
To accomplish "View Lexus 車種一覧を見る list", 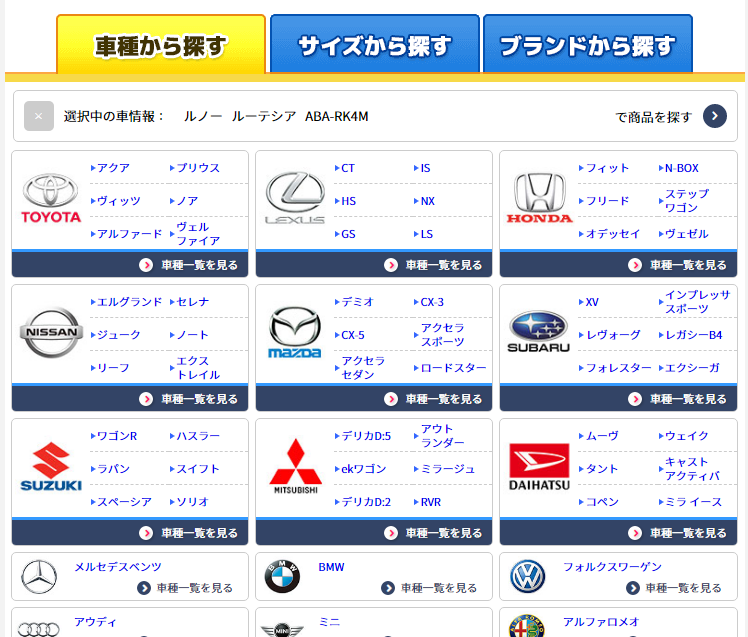I will (x=374, y=265).
